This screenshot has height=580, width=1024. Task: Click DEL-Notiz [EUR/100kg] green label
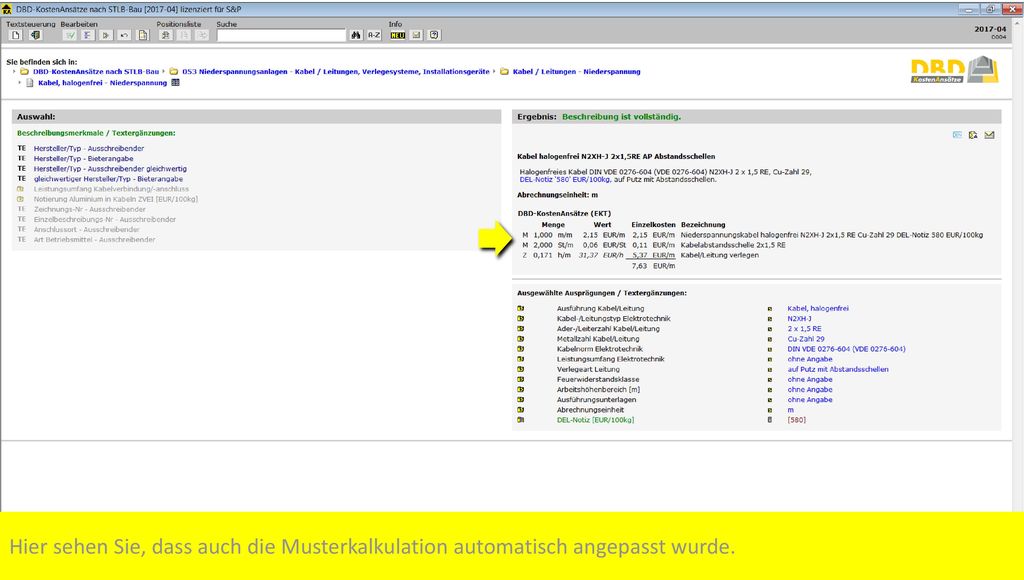(595, 420)
